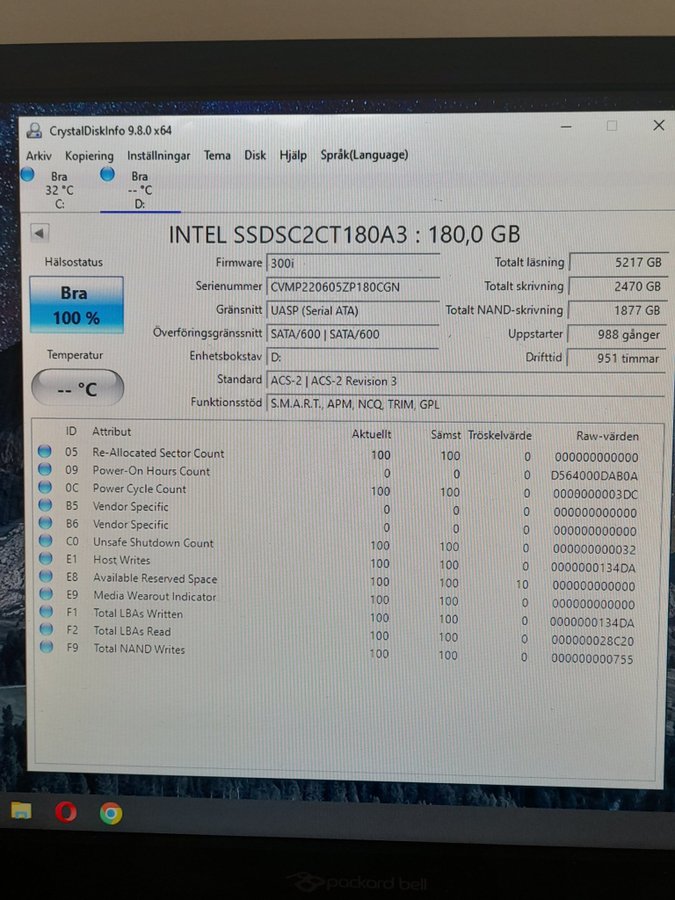Image resolution: width=675 pixels, height=900 pixels.
Task: Minimize the CrystalDiskInfo window
Action: coord(567,127)
